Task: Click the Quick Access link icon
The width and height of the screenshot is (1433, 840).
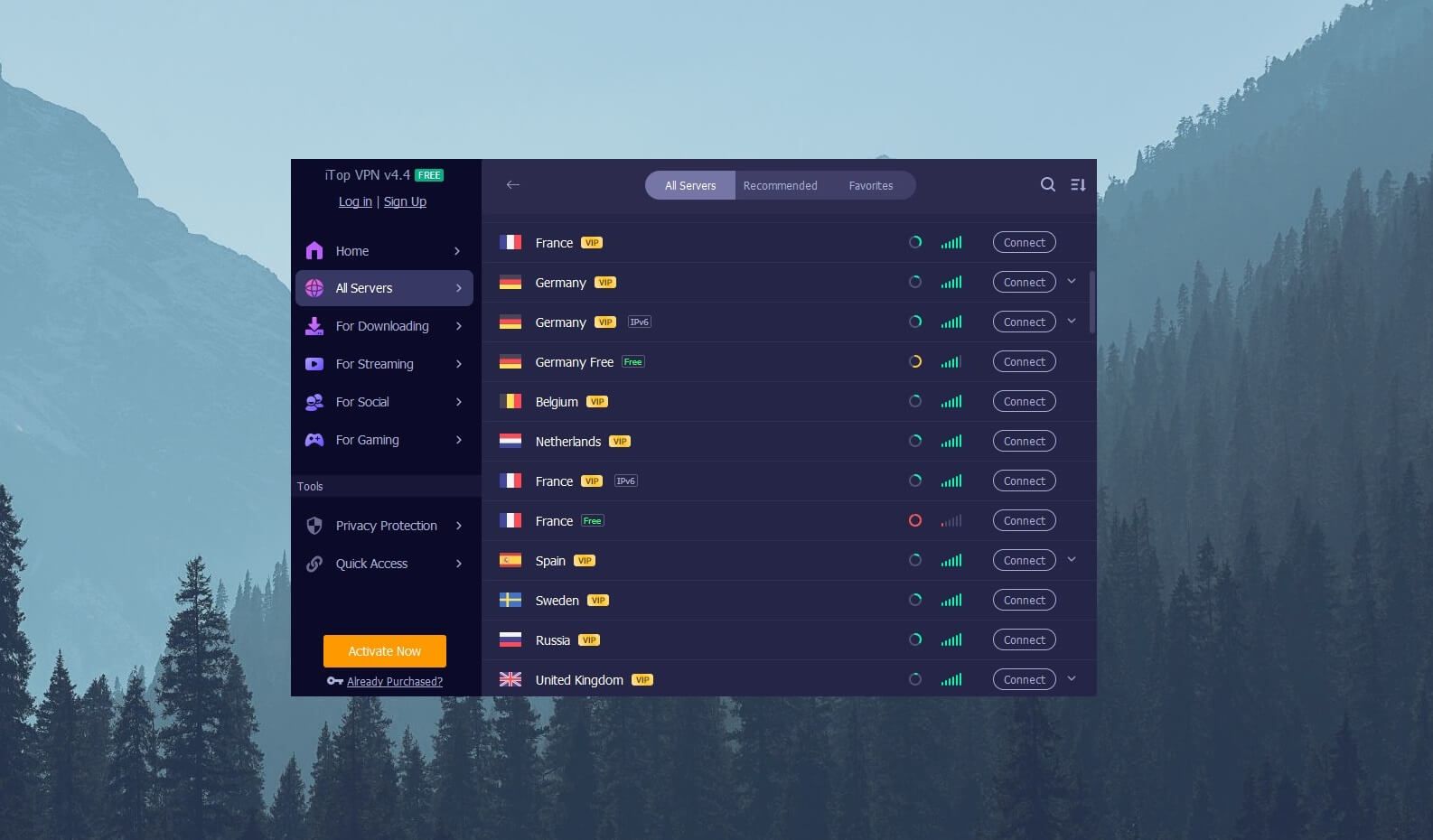Action: pyautogui.click(x=314, y=564)
